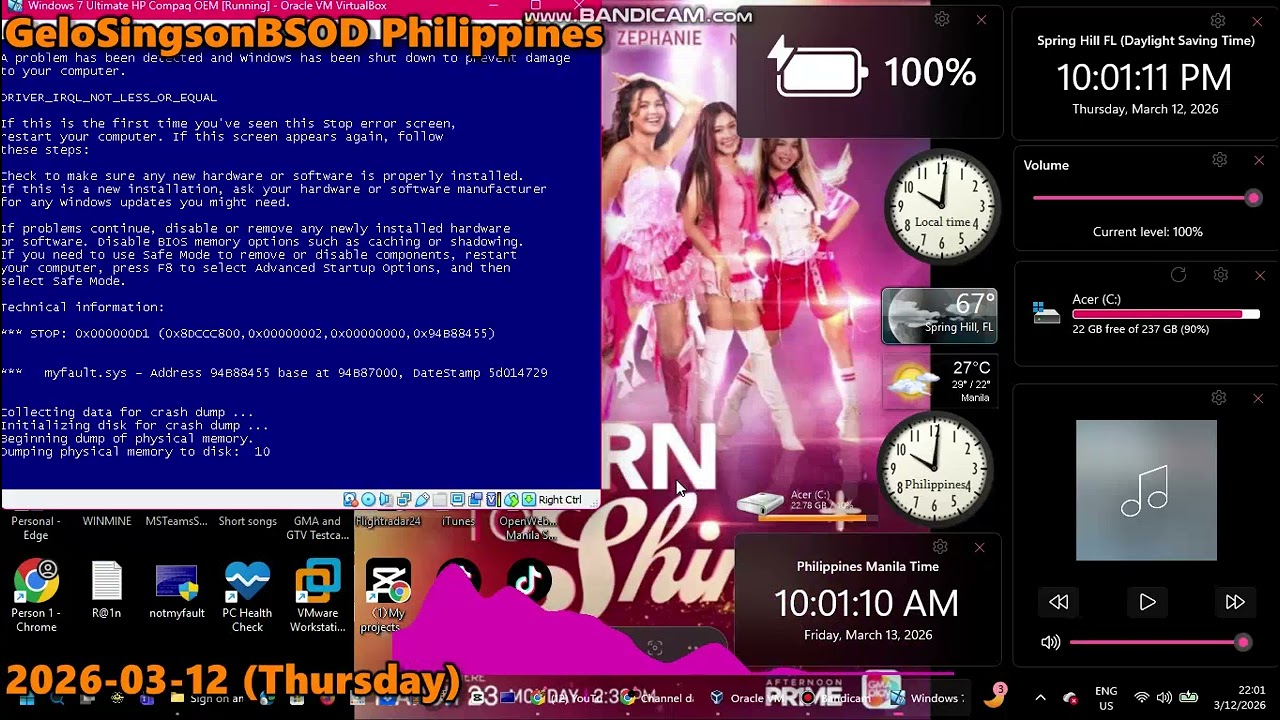Open the R@1n text file icon
This screenshot has height=720, width=1280.
[x=106, y=590]
